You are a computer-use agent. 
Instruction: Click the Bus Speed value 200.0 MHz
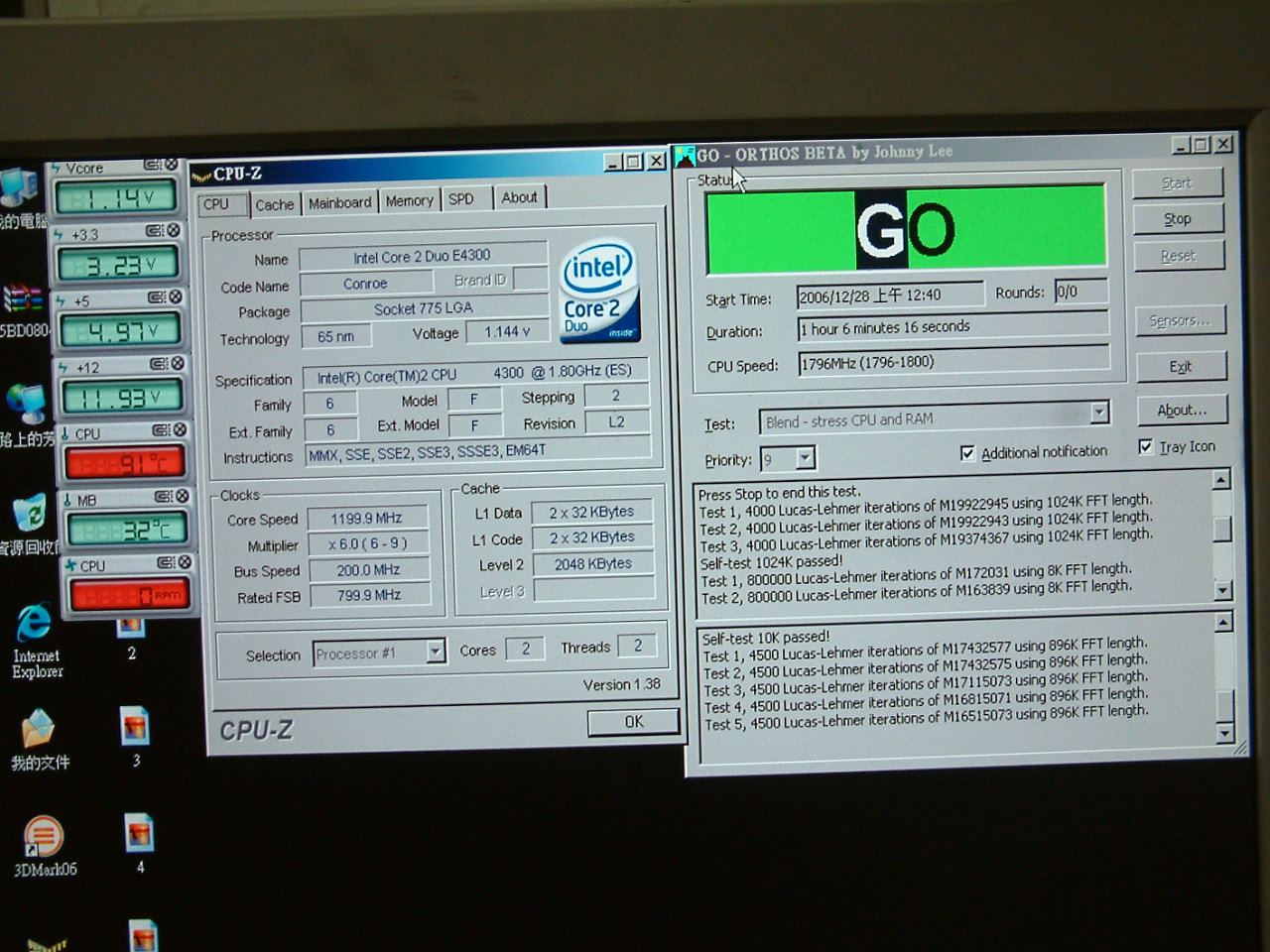pyautogui.click(x=369, y=569)
